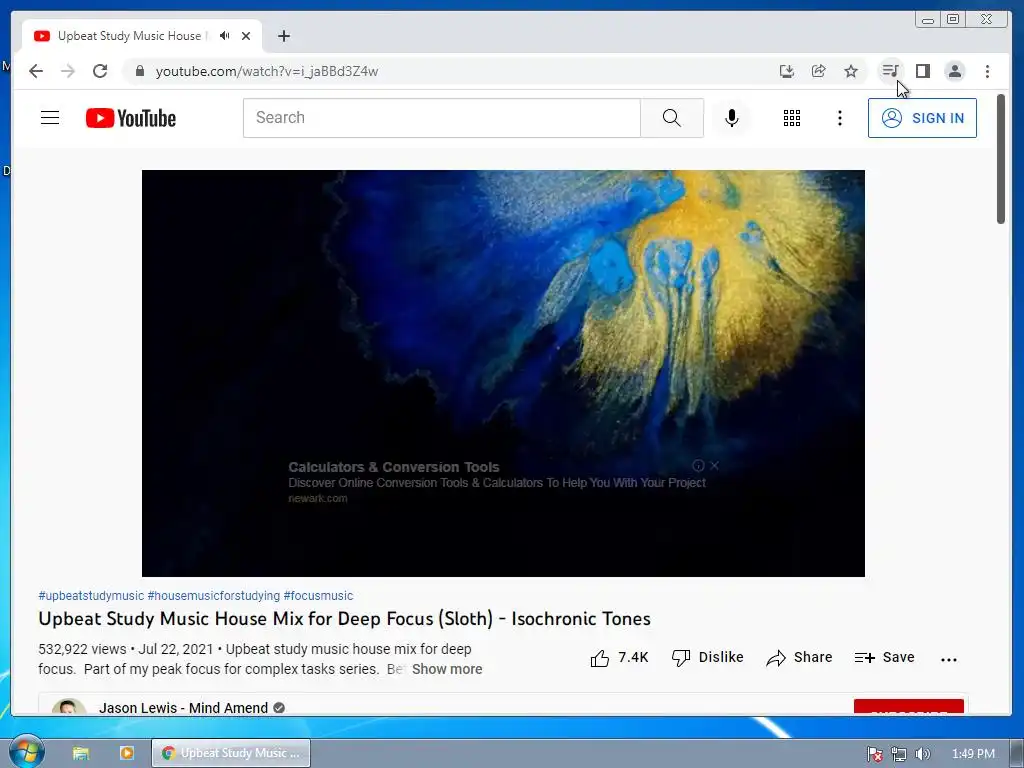Start voice search with the microphone
The height and width of the screenshot is (768, 1024).
tap(732, 118)
